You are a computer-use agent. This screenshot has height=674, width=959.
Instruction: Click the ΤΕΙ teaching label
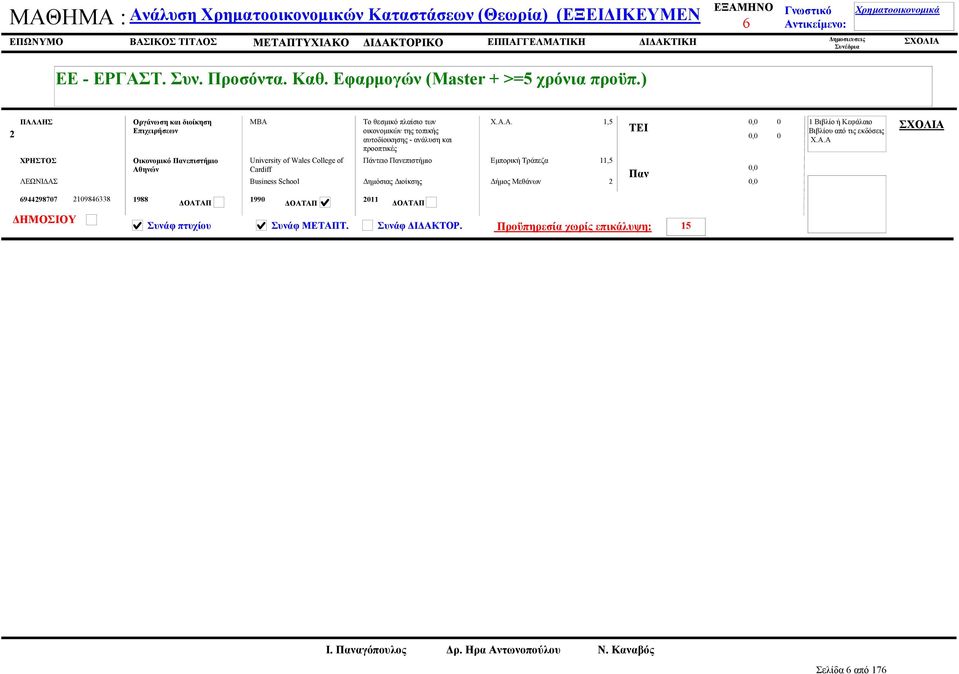coord(638,128)
